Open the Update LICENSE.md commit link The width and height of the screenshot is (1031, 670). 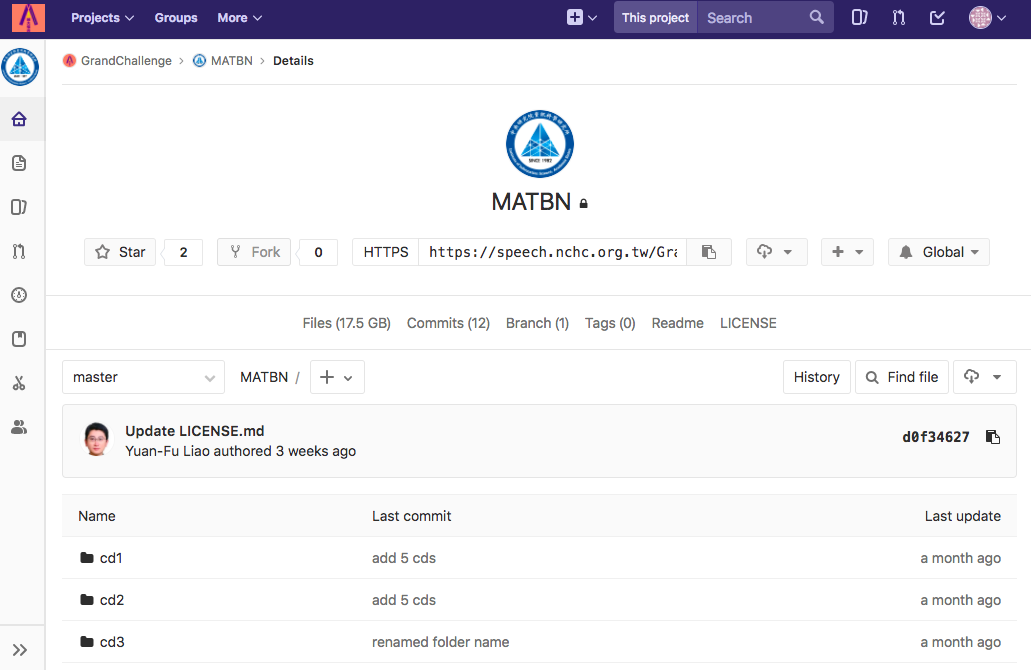click(195, 431)
